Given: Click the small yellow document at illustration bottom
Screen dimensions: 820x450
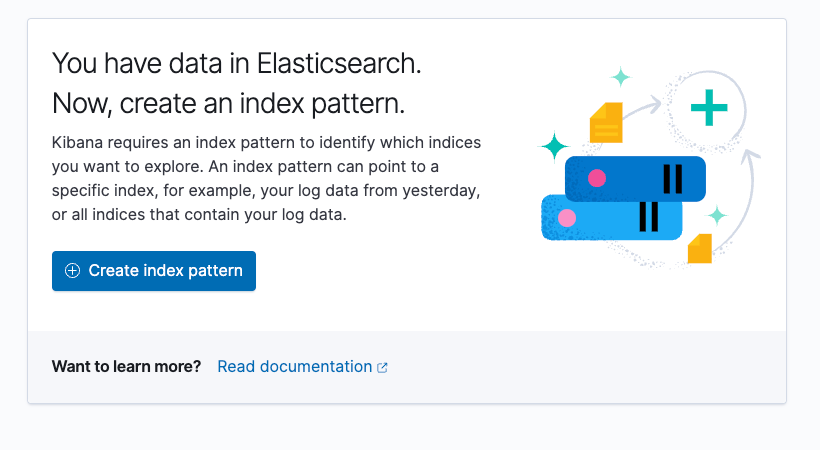Looking at the screenshot, I should click(x=700, y=248).
